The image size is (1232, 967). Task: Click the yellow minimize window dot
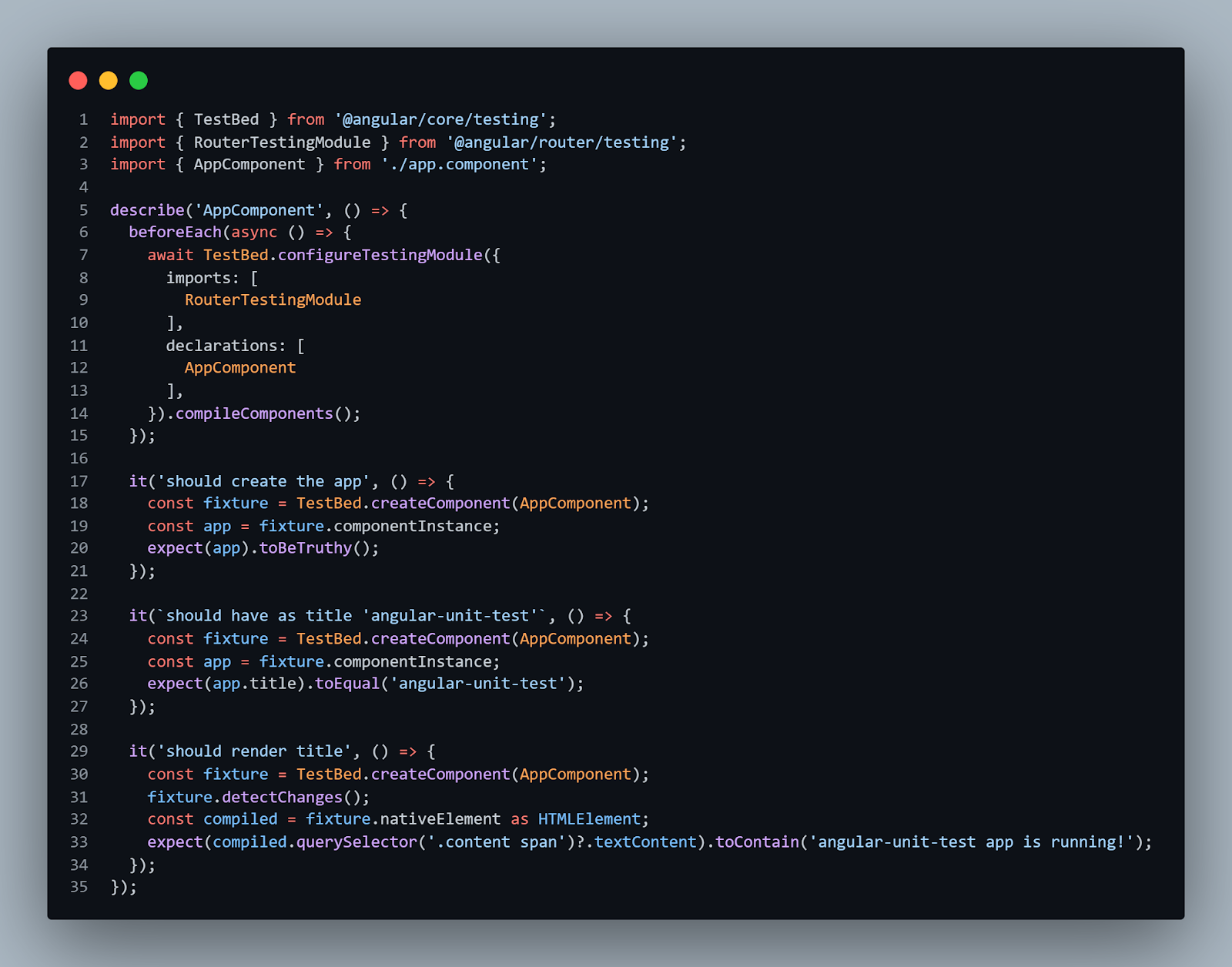tap(108, 80)
